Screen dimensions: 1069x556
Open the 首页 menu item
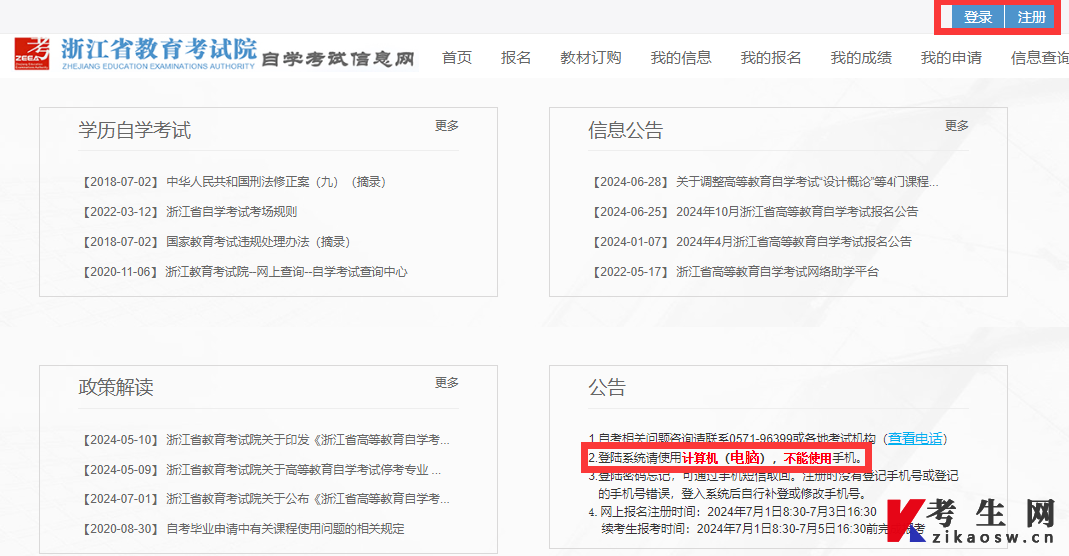click(457, 58)
